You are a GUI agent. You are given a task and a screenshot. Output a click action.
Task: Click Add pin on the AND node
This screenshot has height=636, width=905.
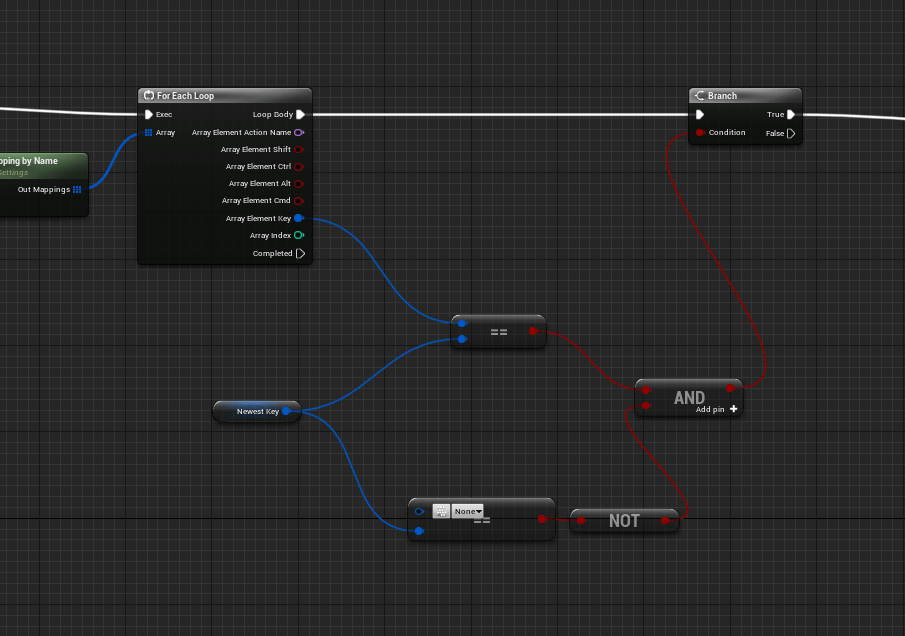coord(717,409)
